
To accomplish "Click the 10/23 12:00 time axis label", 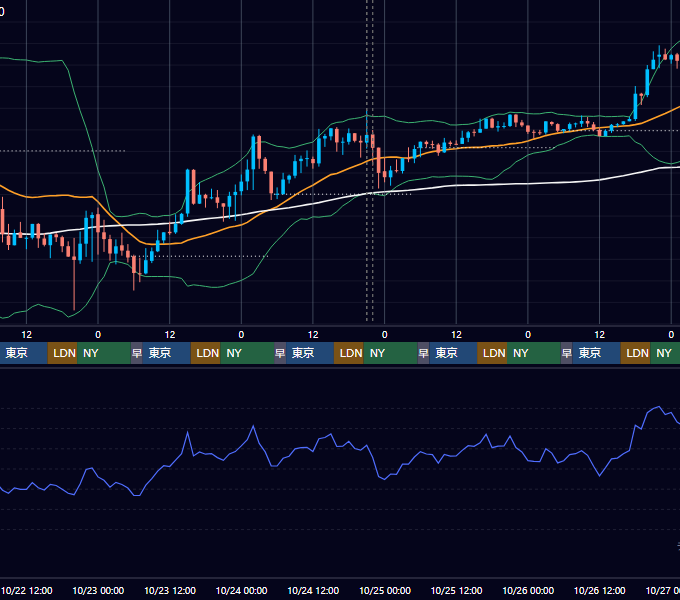I will coord(170,590).
